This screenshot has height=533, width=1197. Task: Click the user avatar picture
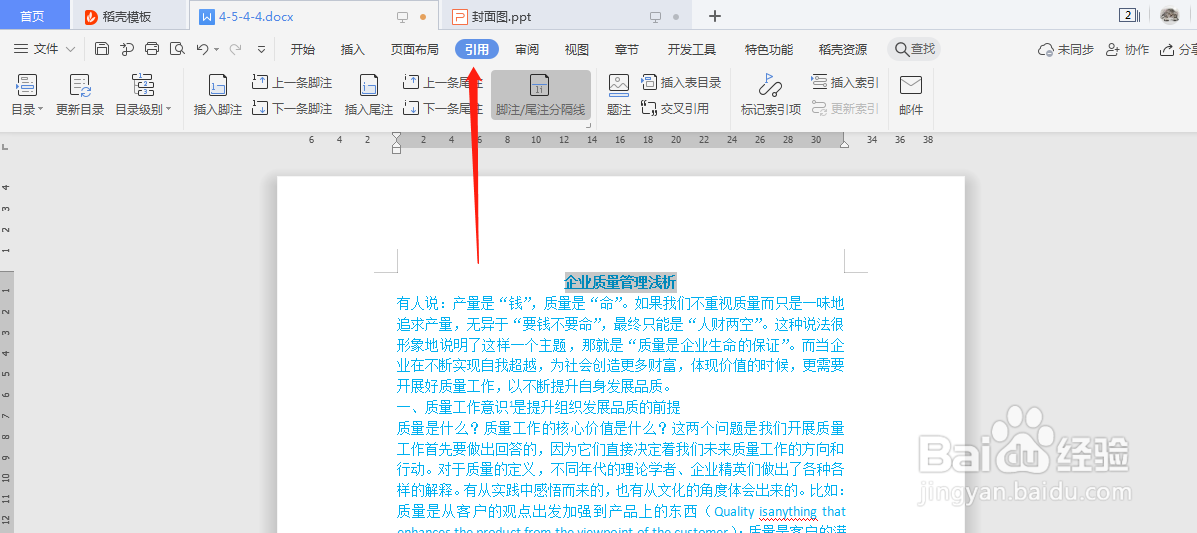coord(1169,15)
